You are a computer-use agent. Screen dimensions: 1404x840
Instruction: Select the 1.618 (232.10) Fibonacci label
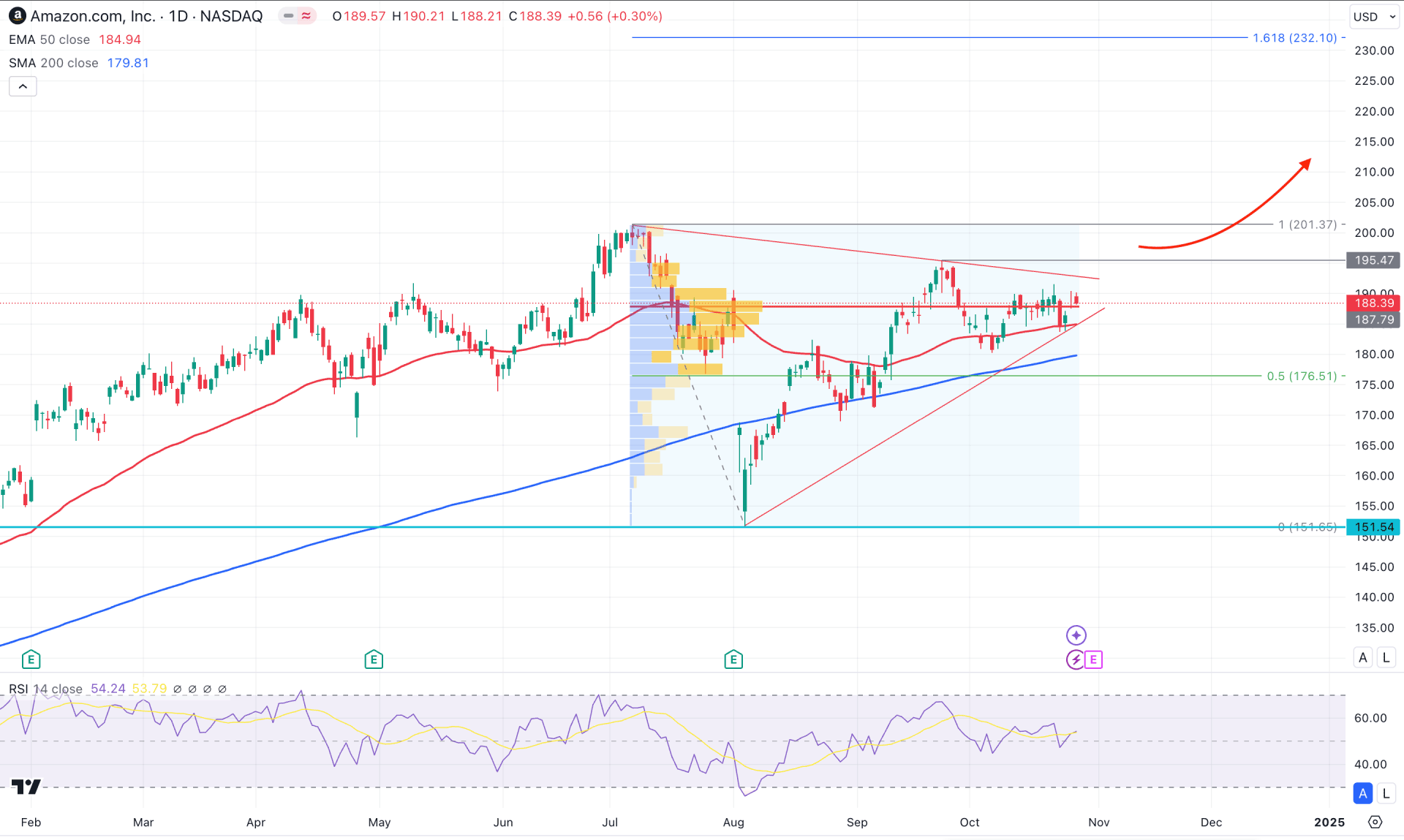click(x=1295, y=37)
